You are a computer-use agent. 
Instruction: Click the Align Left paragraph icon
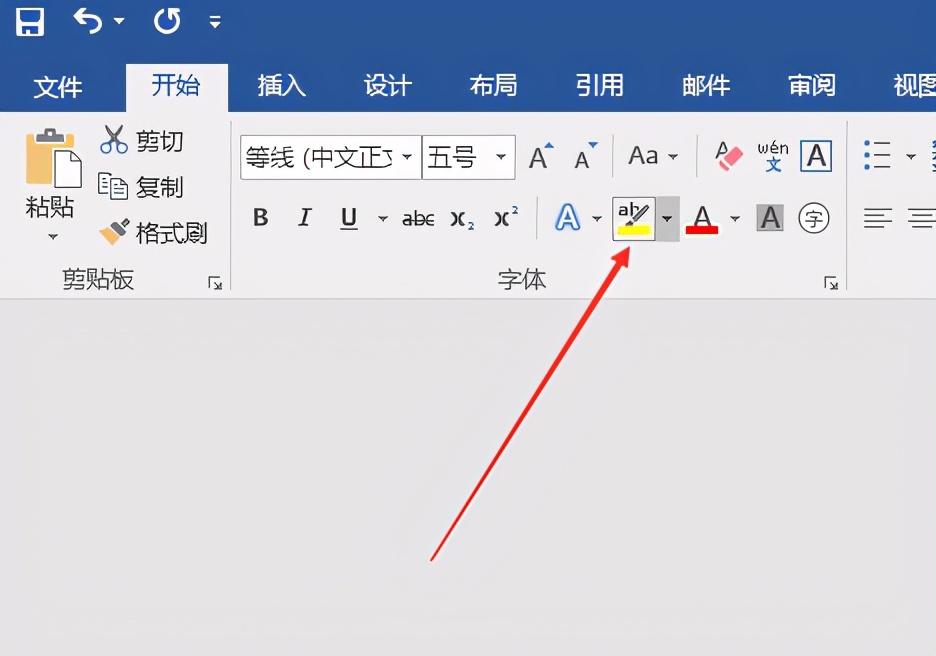click(x=878, y=218)
